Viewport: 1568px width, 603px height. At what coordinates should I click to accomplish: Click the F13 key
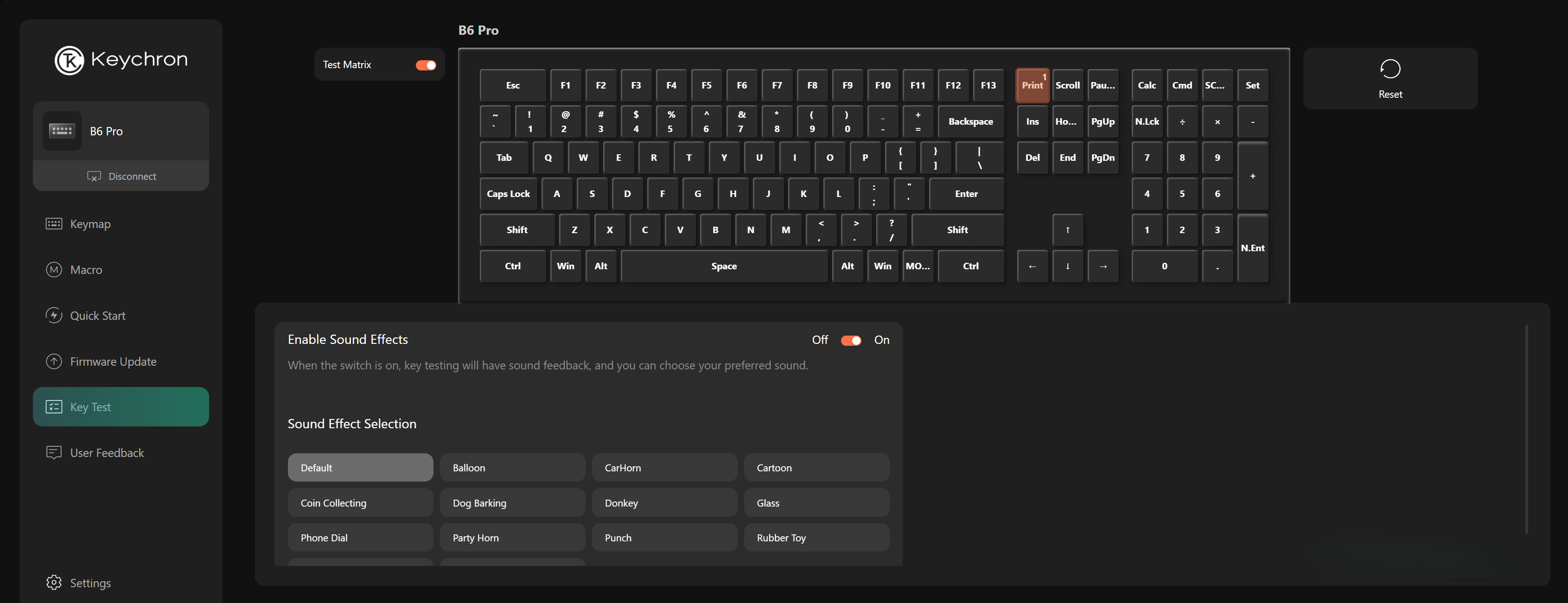pos(988,85)
